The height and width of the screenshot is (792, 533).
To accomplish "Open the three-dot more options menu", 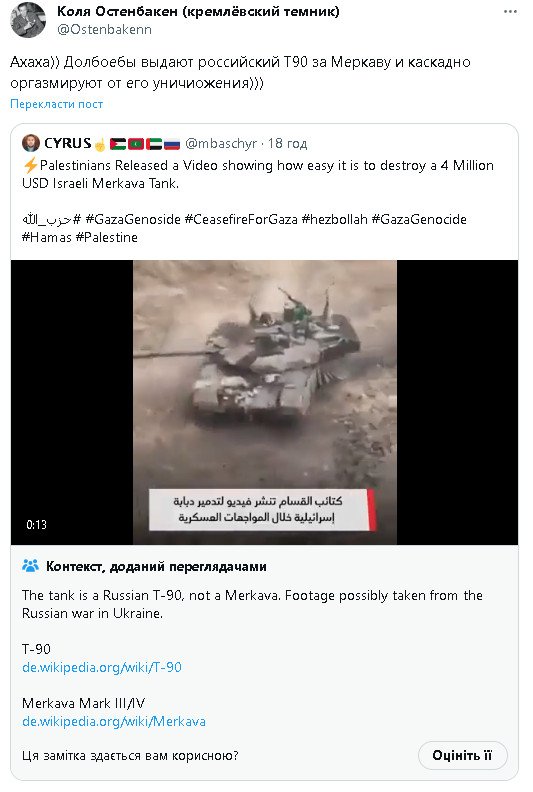I will click(x=510, y=12).
